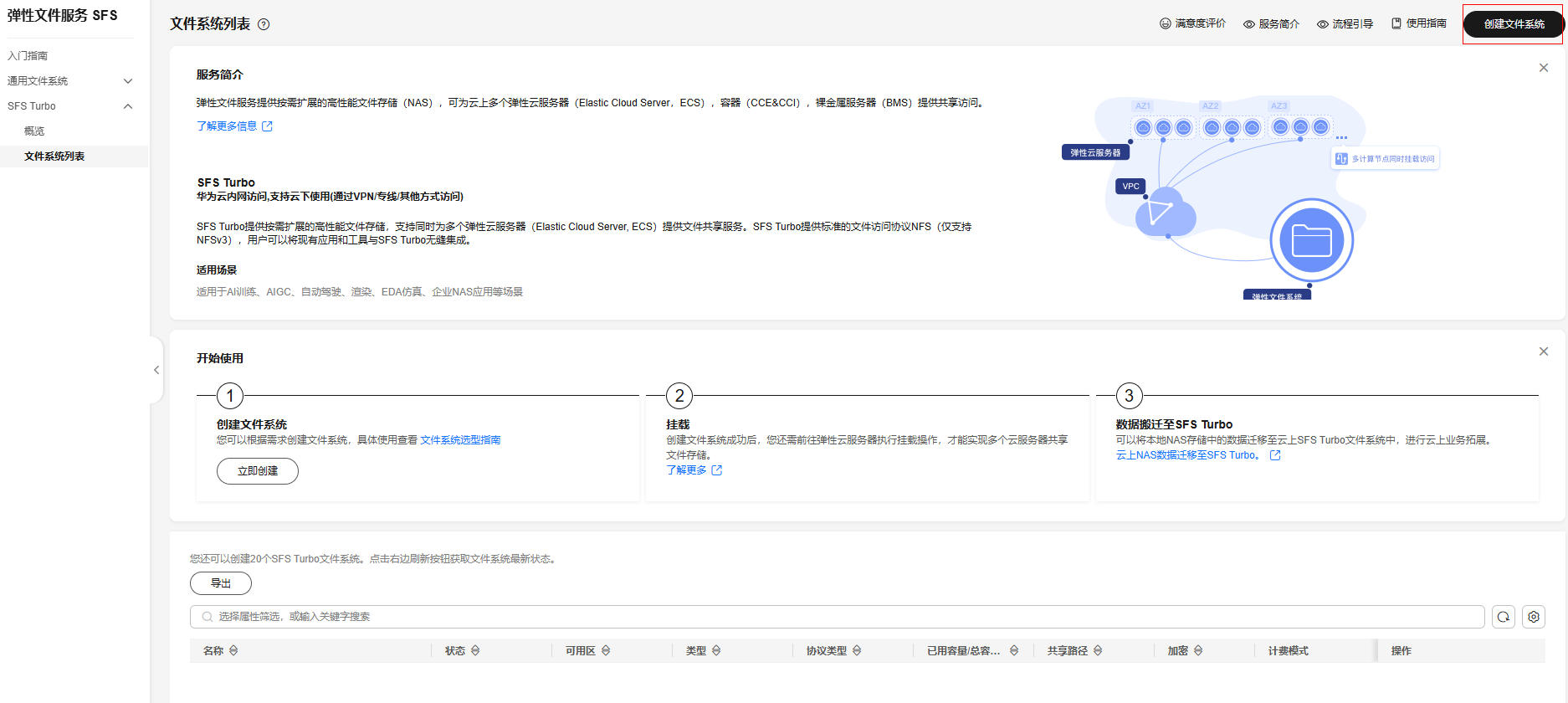The width and height of the screenshot is (1568, 703).
Task: Sort by 加密 column
Action: point(1198,651)
